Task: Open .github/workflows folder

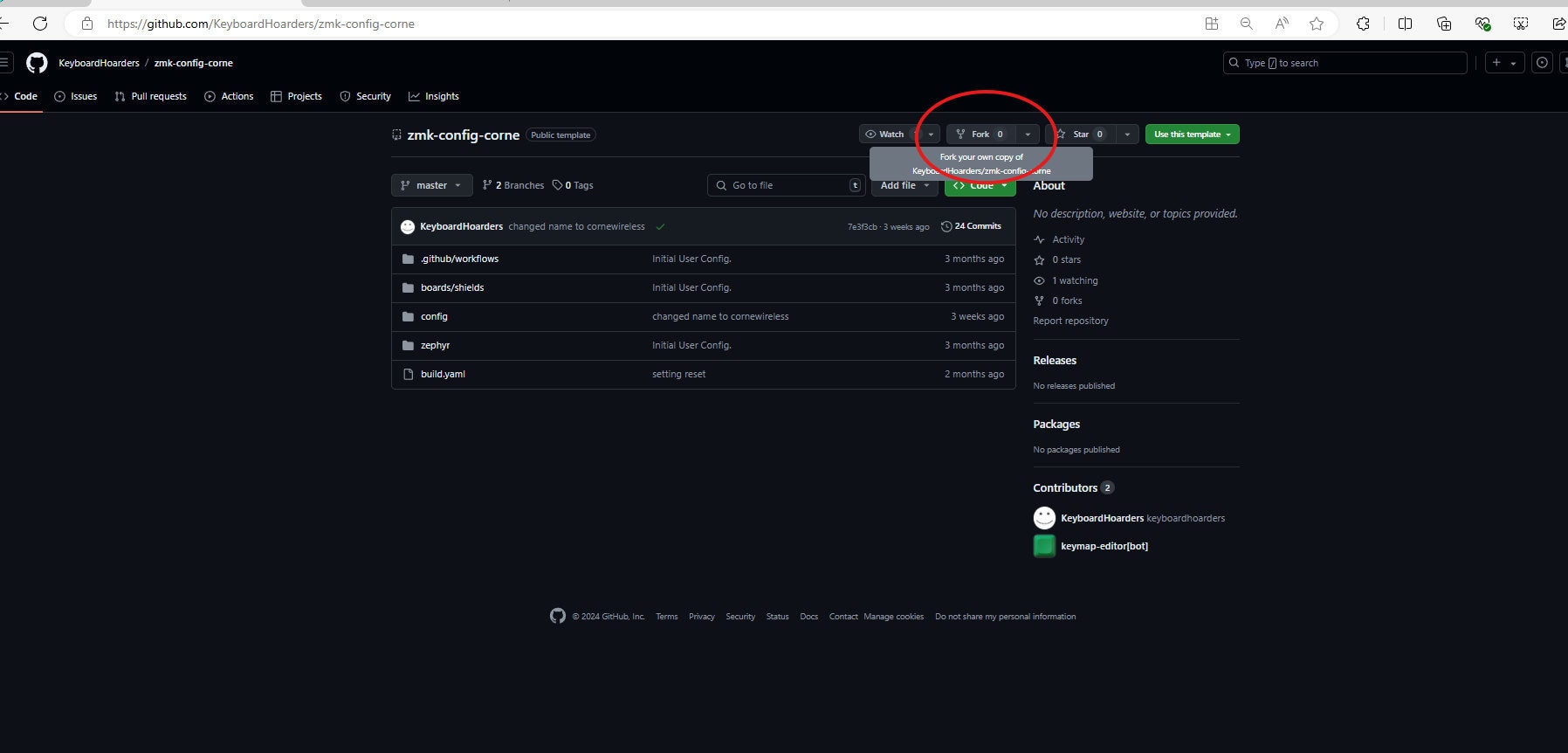Action: point(459,259)
